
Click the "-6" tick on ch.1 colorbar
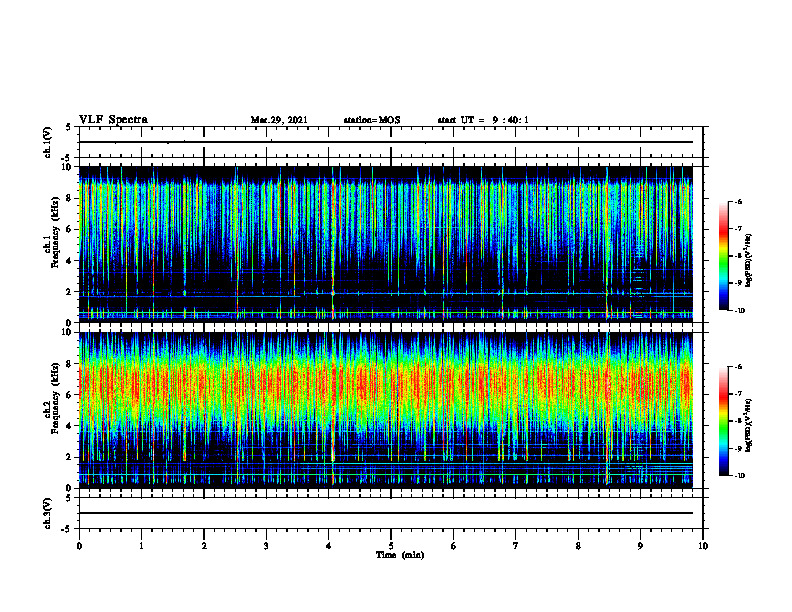738,202
